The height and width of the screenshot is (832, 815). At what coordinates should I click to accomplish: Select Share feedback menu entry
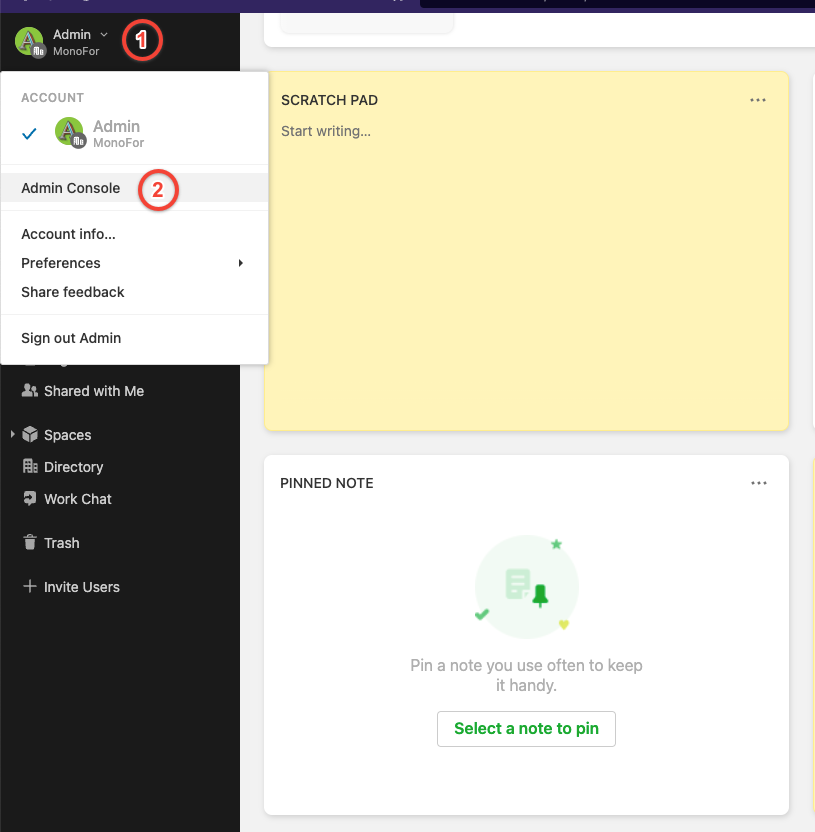click(73, 292)
